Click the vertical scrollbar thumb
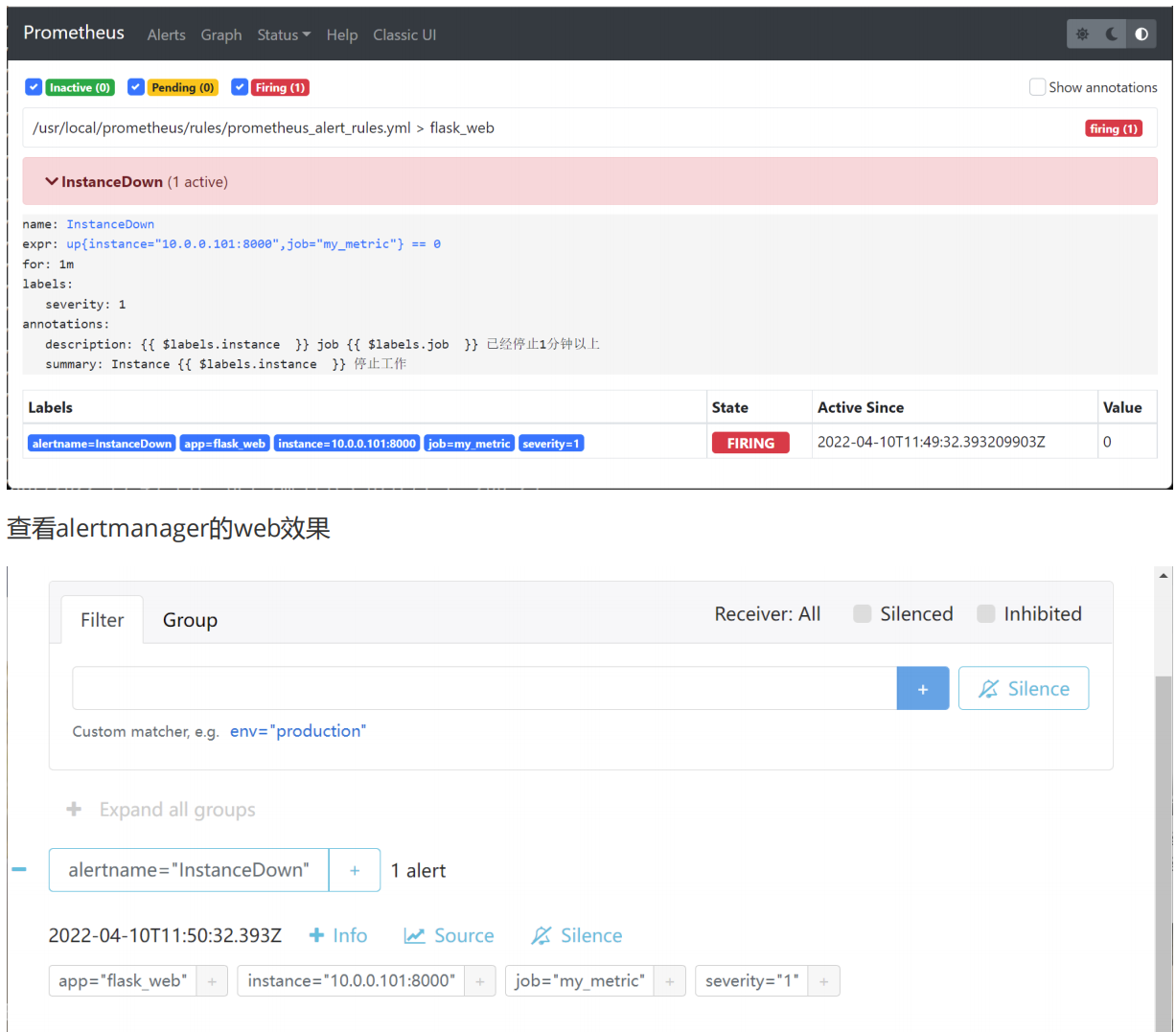This screenshot has height=1032, width=1176. (1164, 853)
